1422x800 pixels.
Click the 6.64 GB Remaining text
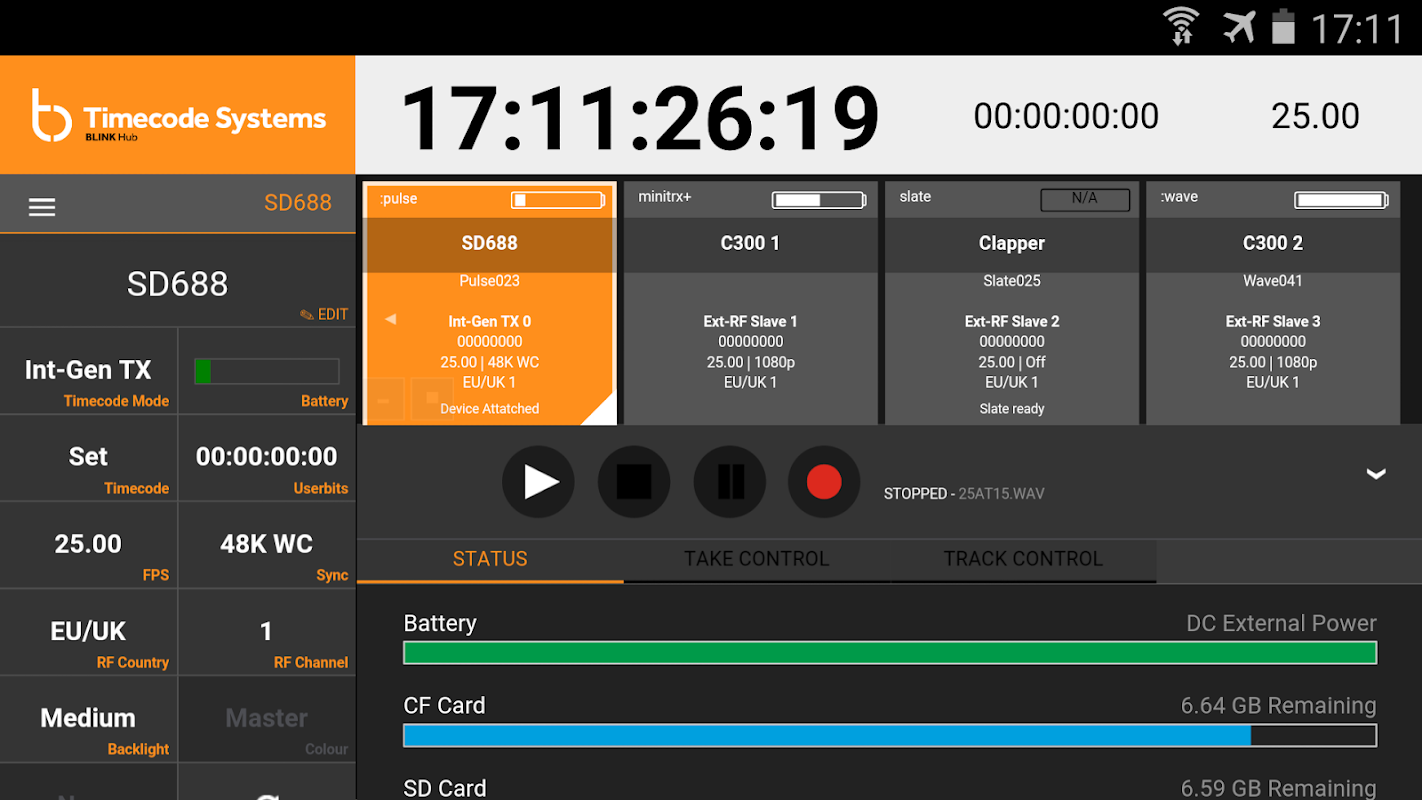(1278, 705)
